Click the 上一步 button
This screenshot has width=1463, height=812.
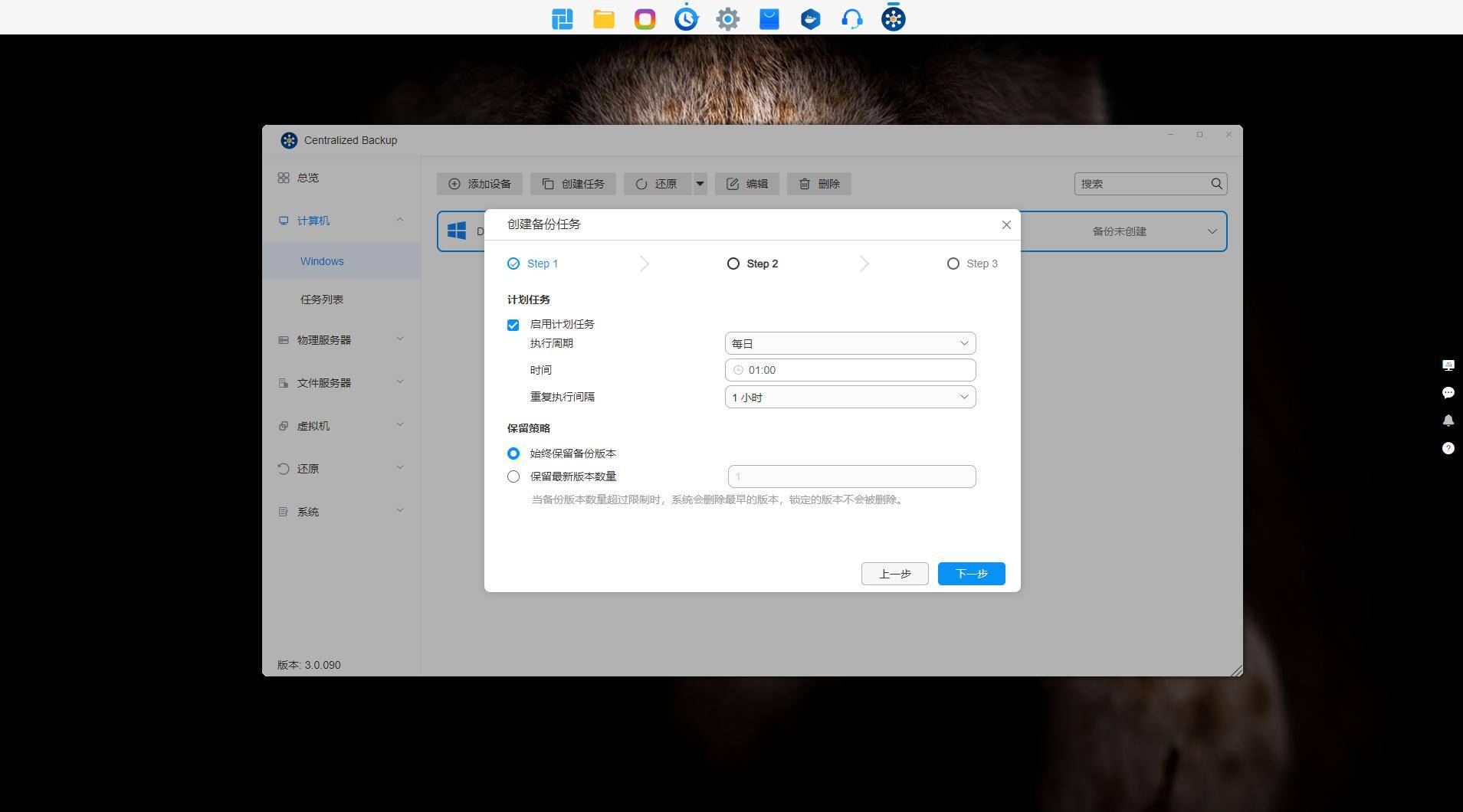pos(894,574)
